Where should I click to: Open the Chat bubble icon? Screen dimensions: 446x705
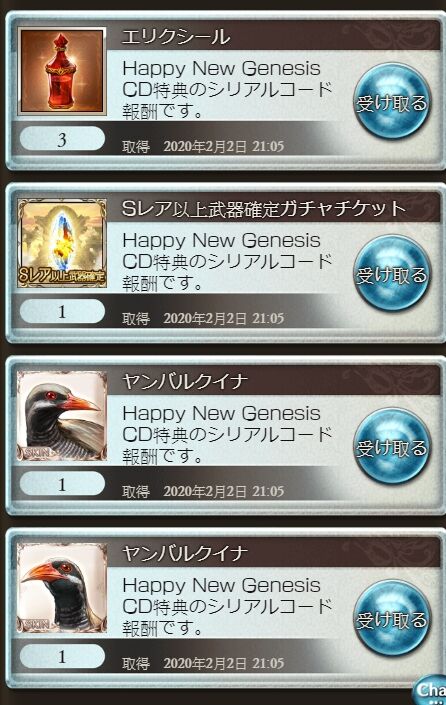click(430, 690)
